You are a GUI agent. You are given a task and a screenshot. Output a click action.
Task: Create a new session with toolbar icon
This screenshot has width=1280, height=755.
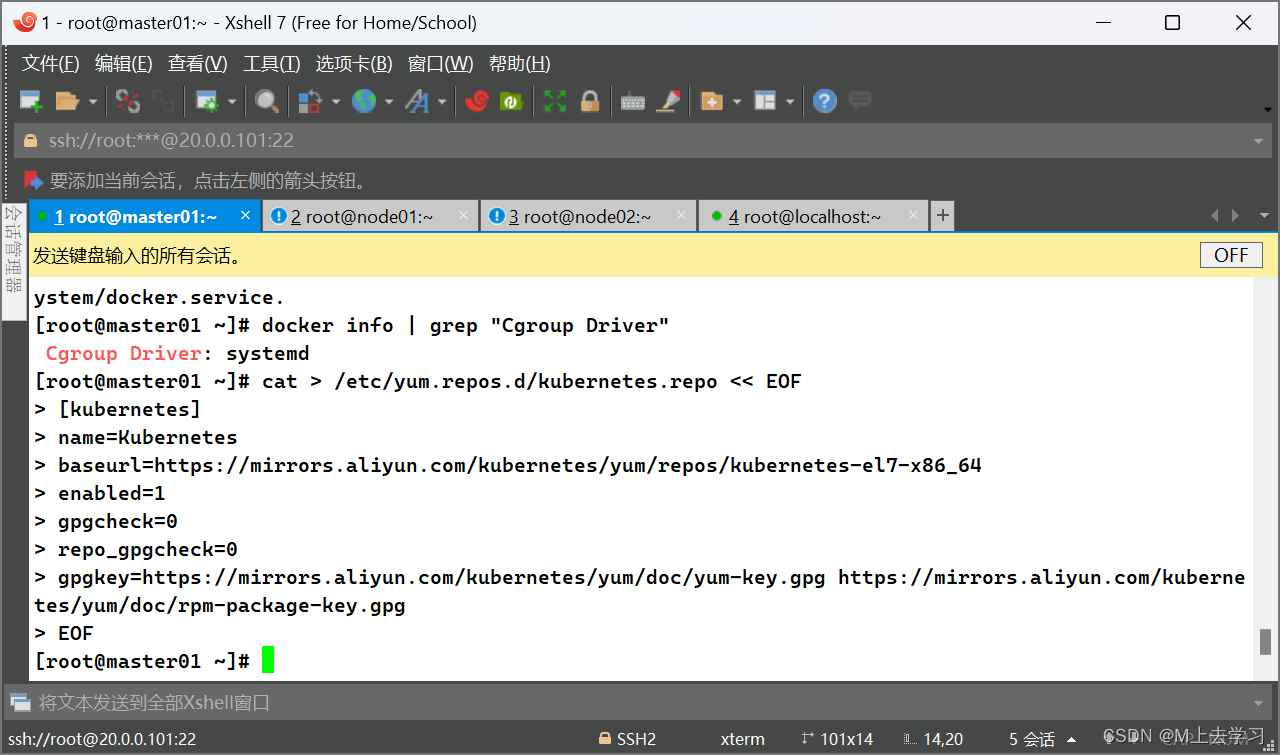[x=31, y=101]
